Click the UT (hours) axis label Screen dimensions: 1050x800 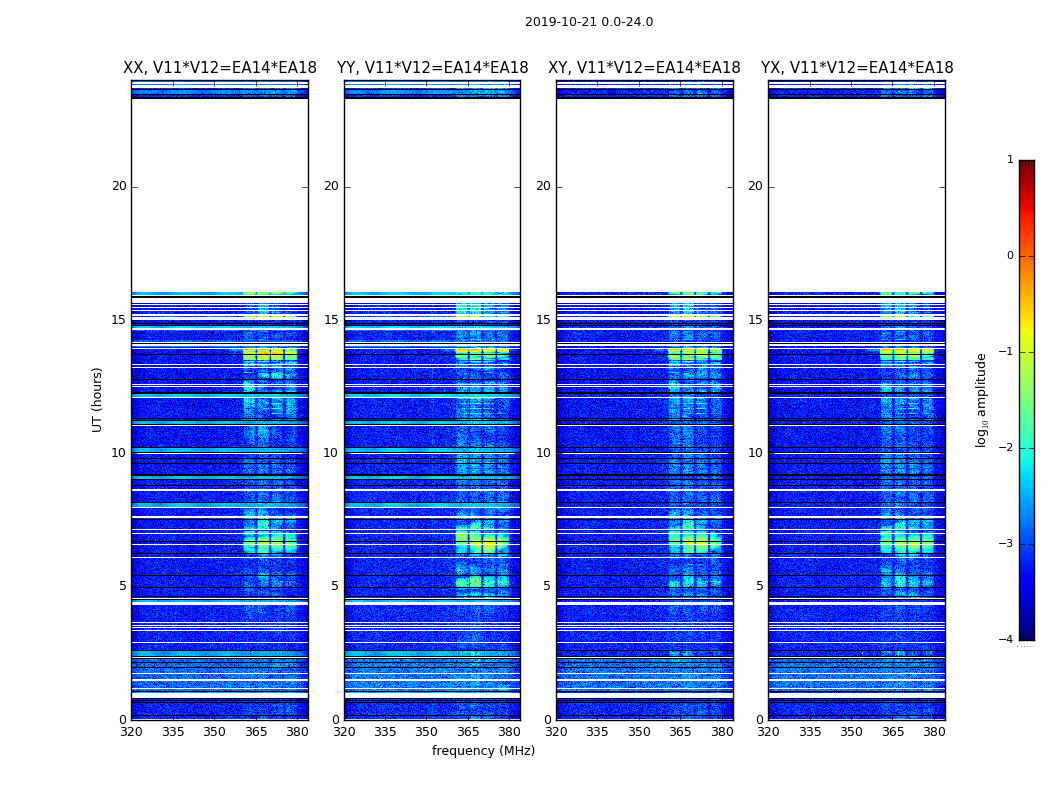[97, 400]
